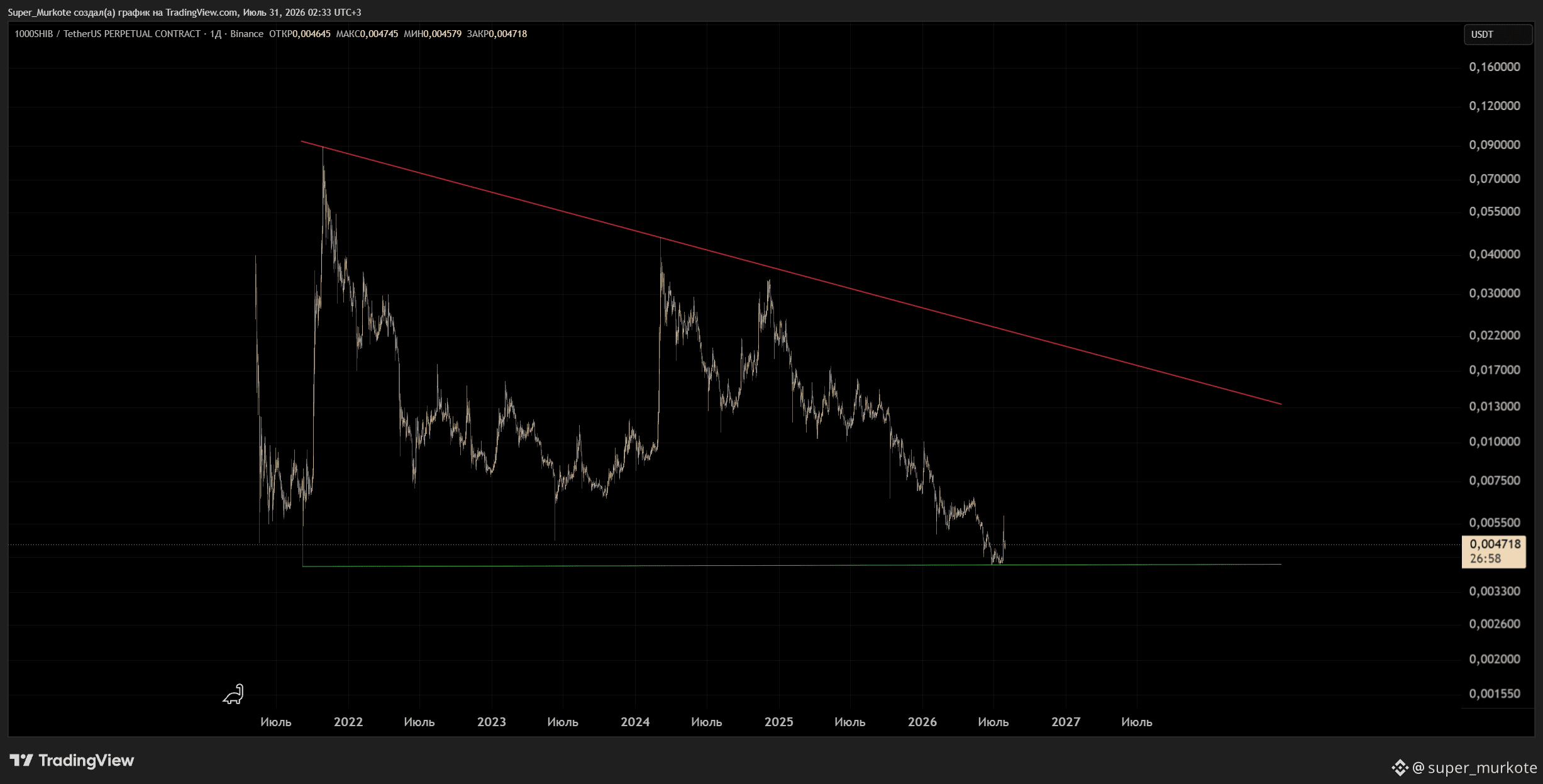Image resolution: width=1543 pixels, height=784 pixels.
Task: Click the 0,120000 price axis label
Action: pyautogui.click(x=1495, y=106)
